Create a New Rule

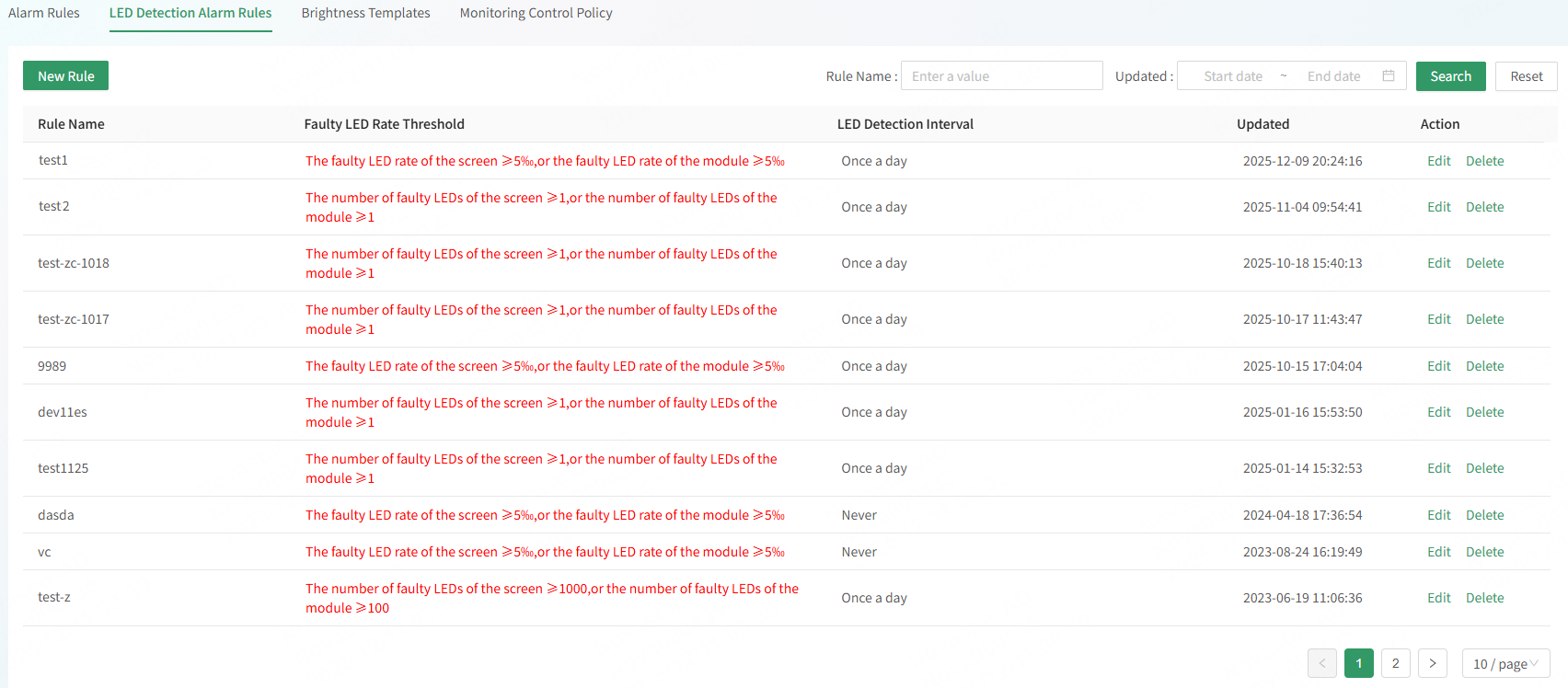tap(65, 76)
